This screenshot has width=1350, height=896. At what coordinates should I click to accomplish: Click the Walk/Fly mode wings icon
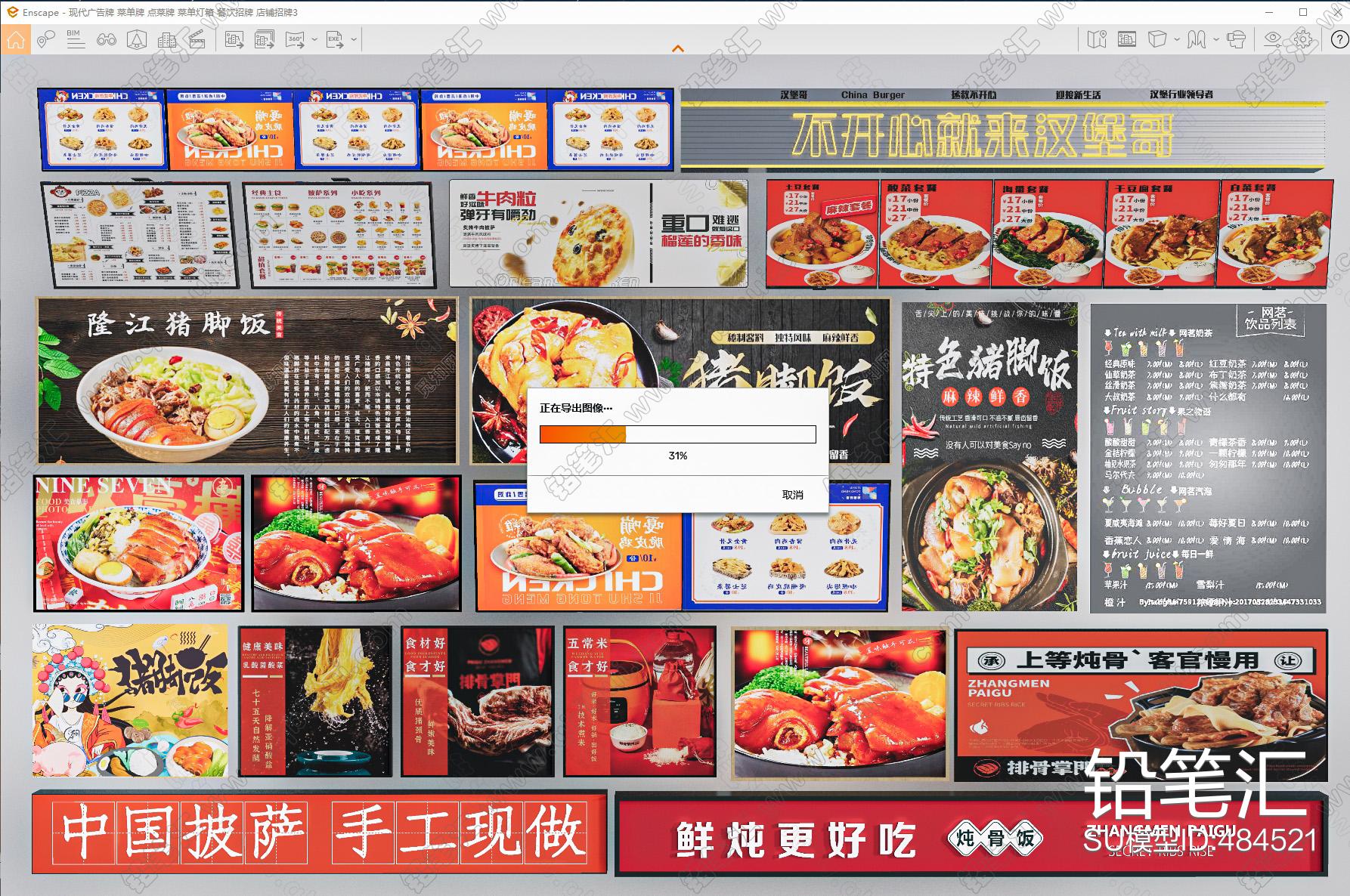click(1197, 39)
